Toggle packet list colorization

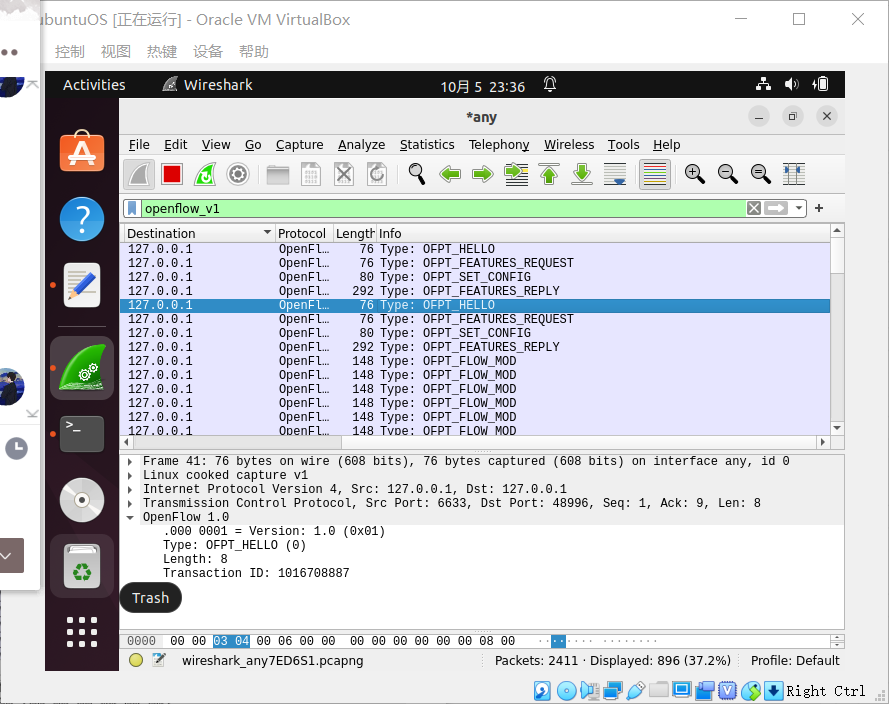(x=654, y=174)
